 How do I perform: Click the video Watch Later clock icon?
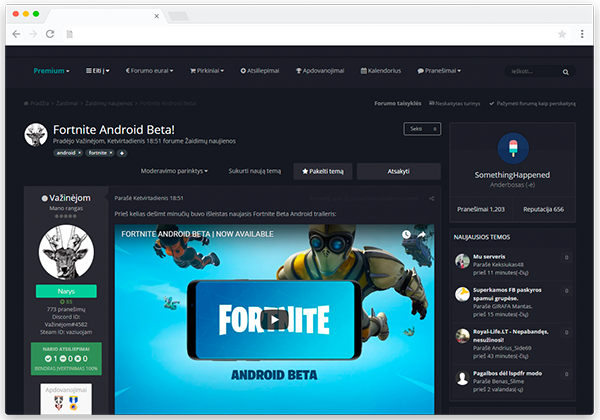406,234
